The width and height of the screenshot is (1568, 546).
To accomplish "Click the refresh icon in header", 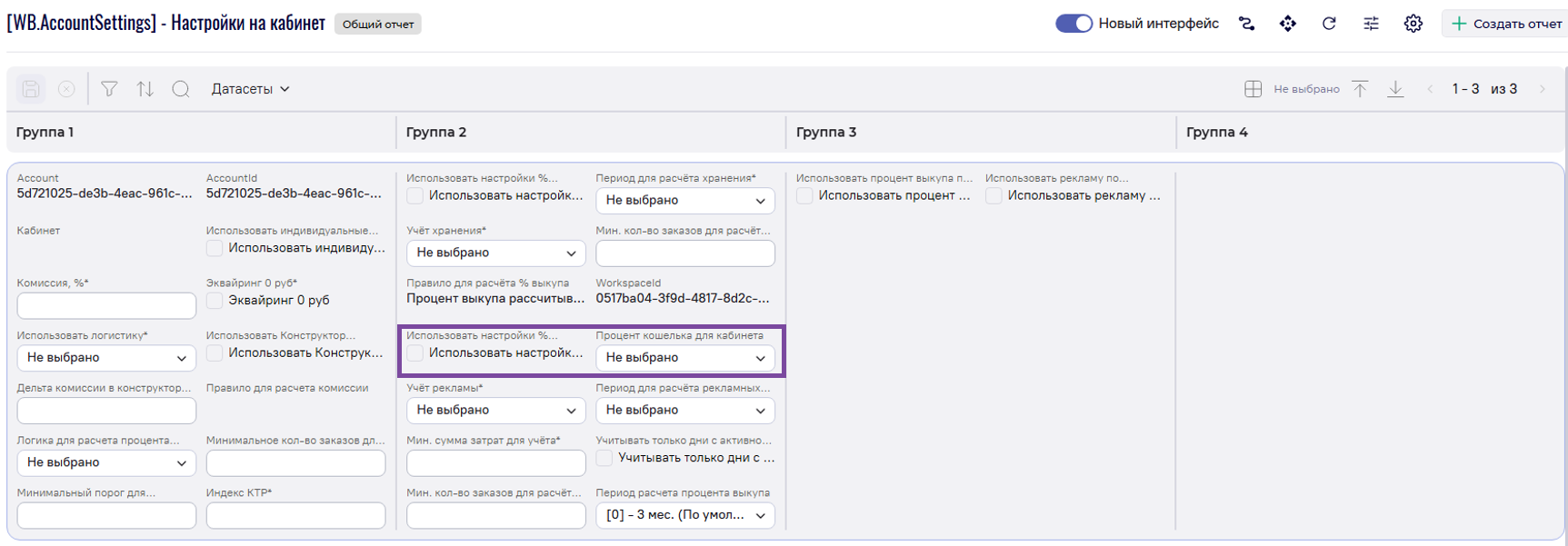I will (1329, 24).
